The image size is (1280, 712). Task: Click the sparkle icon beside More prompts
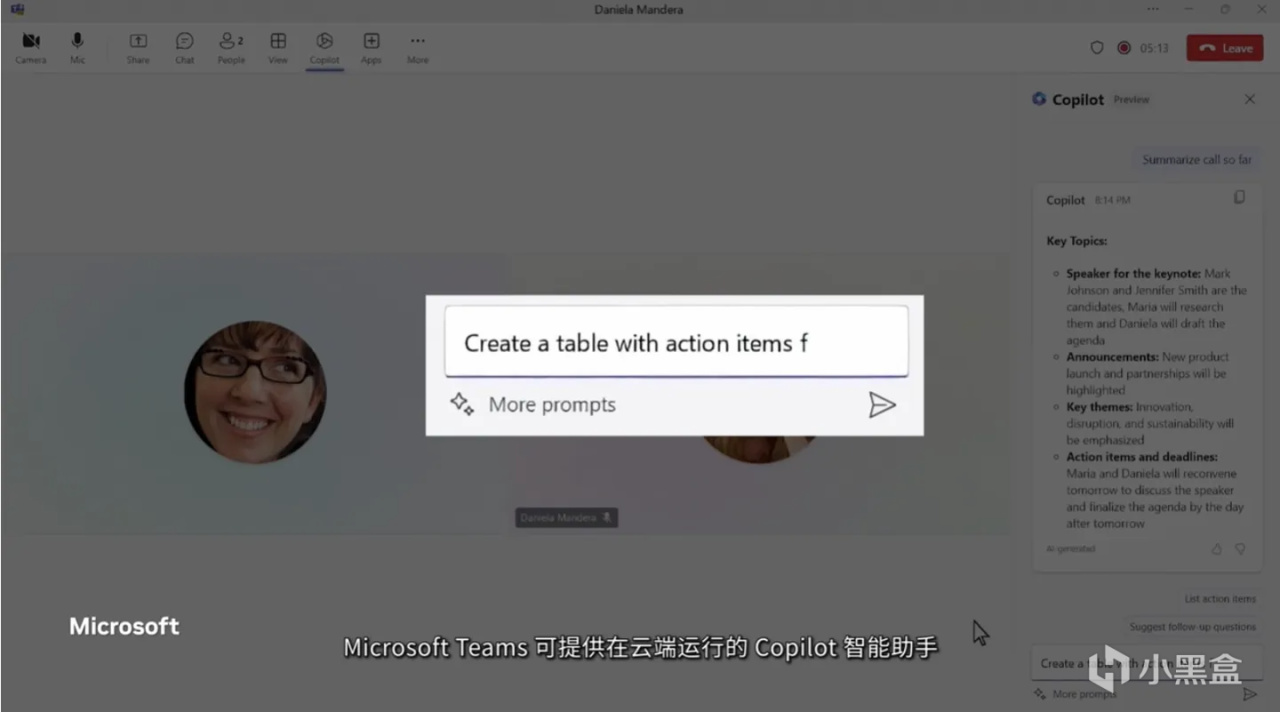coord(461,404)
